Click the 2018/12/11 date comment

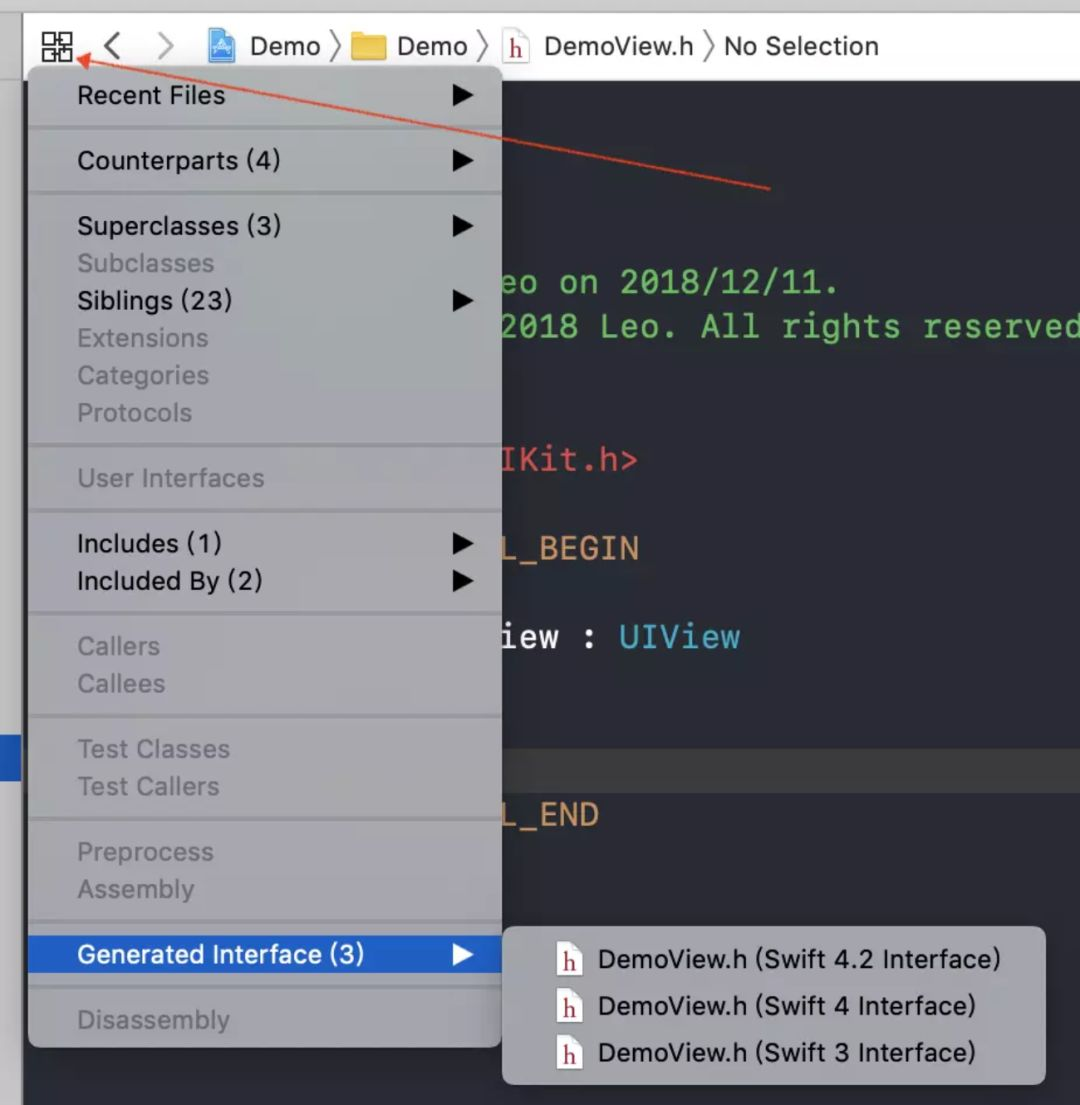728,283
